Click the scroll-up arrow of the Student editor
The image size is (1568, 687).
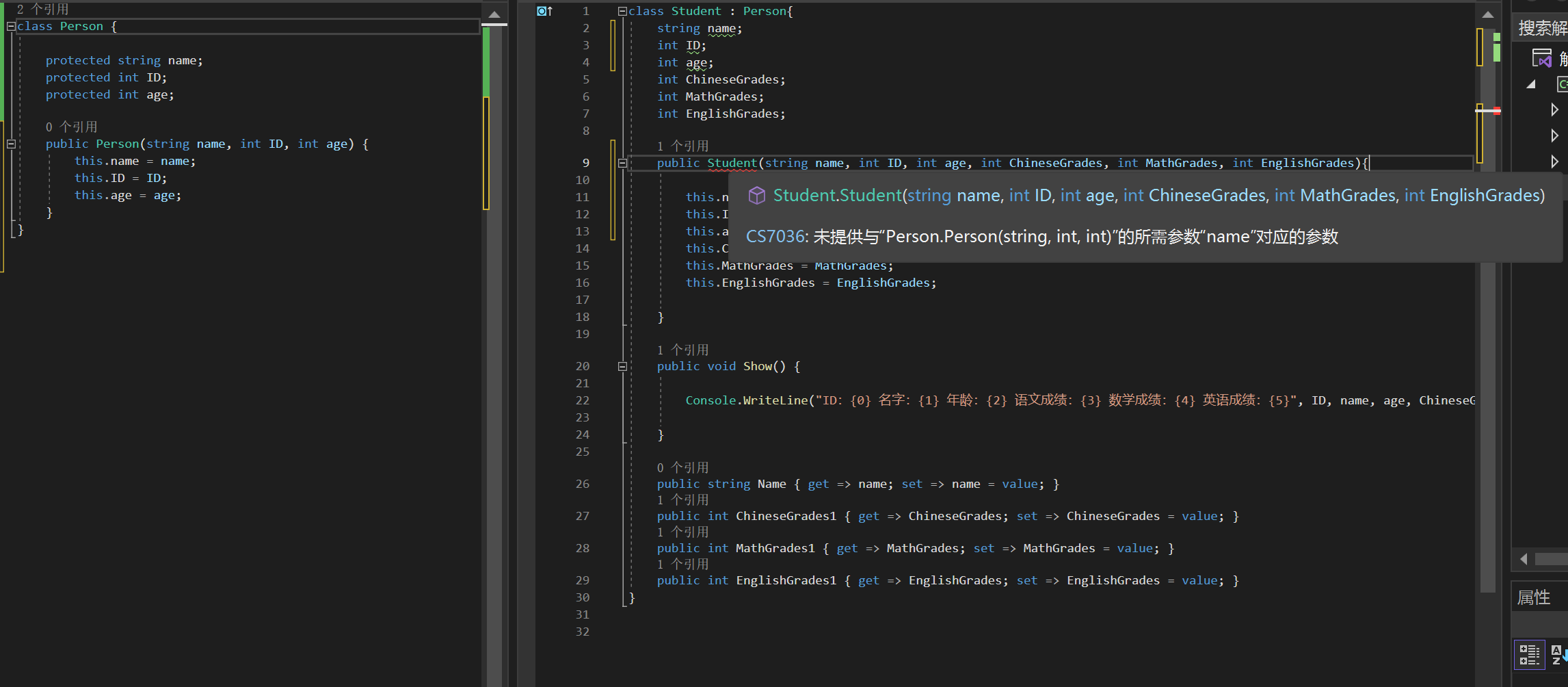(1487, 14)
